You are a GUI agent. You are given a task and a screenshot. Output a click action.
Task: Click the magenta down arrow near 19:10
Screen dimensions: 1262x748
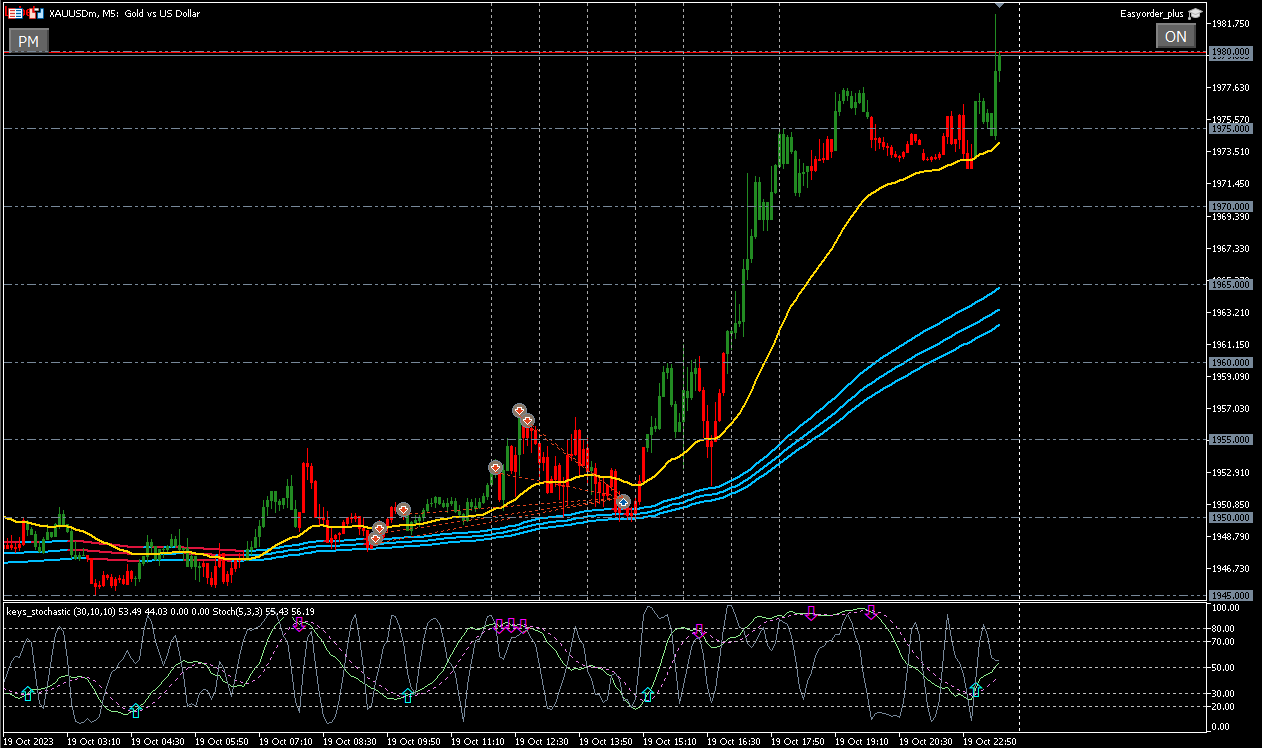pyautogui.click(x=870, y=612)
